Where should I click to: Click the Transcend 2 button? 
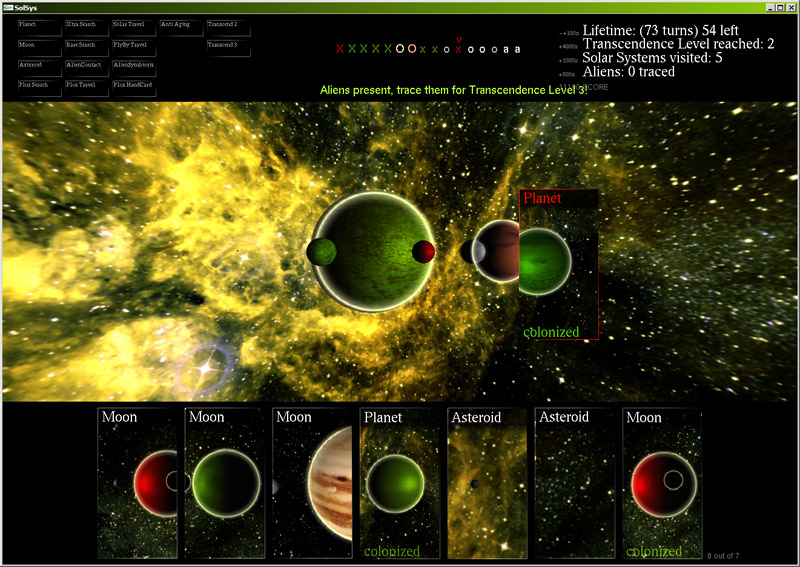click(x=228, y=27)
